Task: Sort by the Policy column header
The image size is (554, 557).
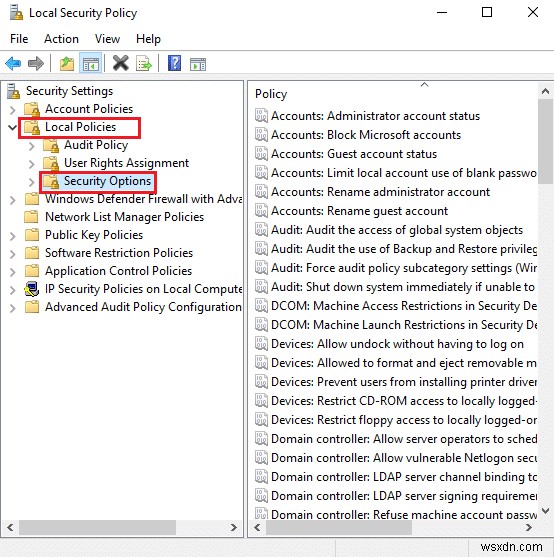Action: [271, 94]
